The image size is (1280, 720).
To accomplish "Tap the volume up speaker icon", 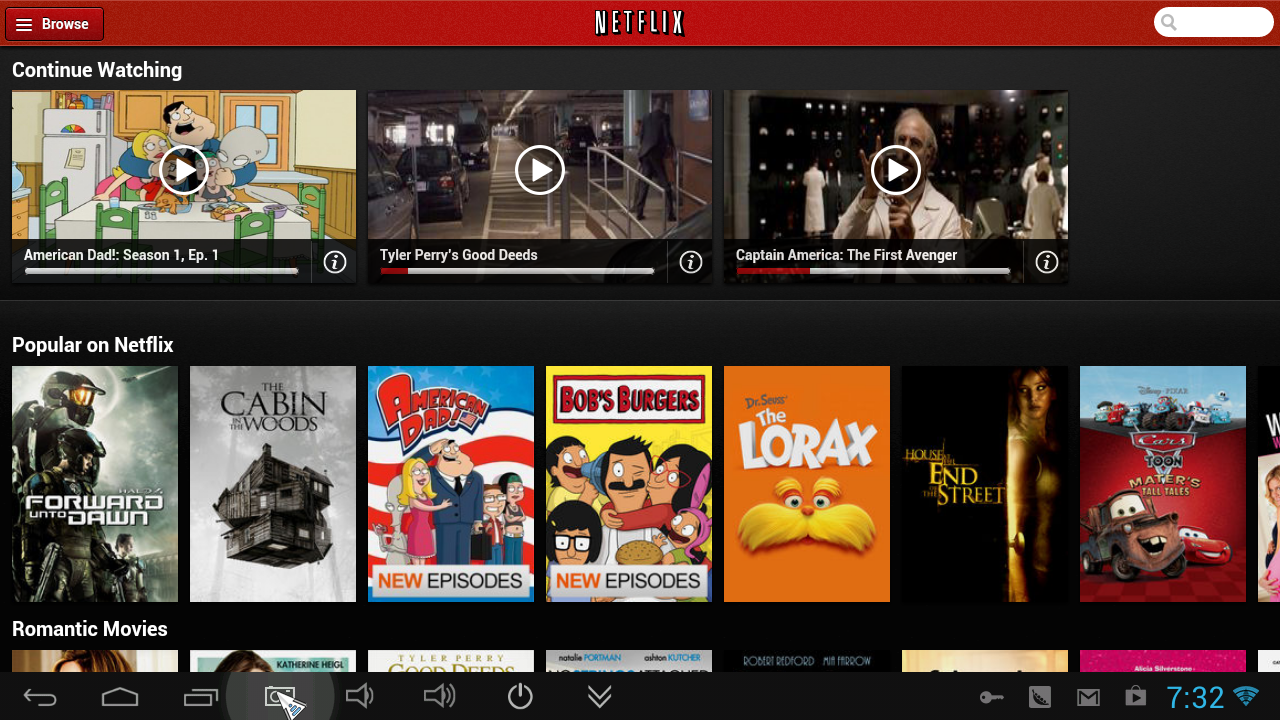I will pos(439,696).
